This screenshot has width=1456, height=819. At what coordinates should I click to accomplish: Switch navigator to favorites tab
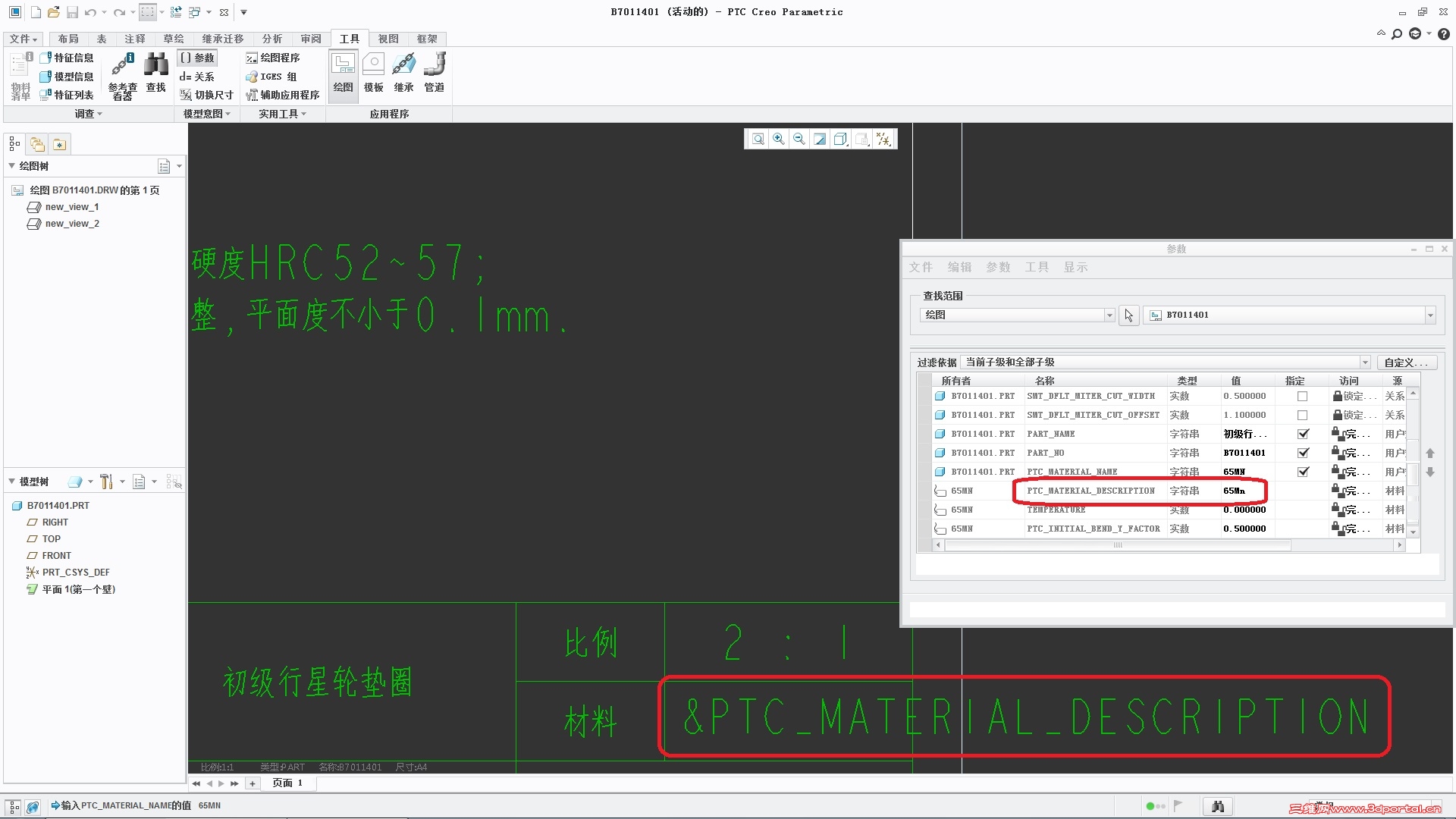coord(59,143)
